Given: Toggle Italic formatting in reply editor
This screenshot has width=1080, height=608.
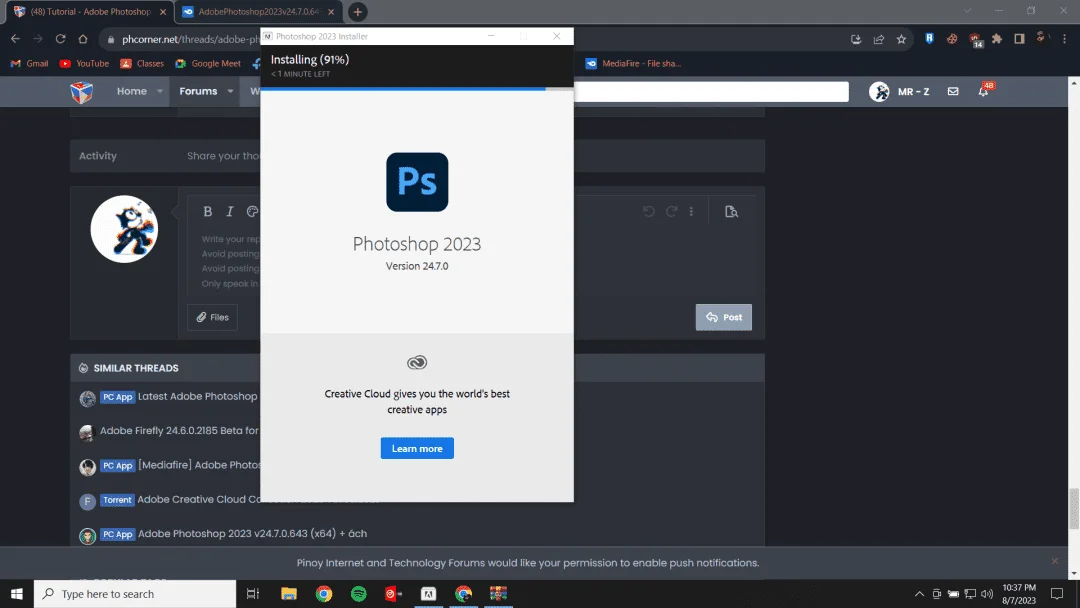Looking at the screenshot, I should click(x=230, y=211).
